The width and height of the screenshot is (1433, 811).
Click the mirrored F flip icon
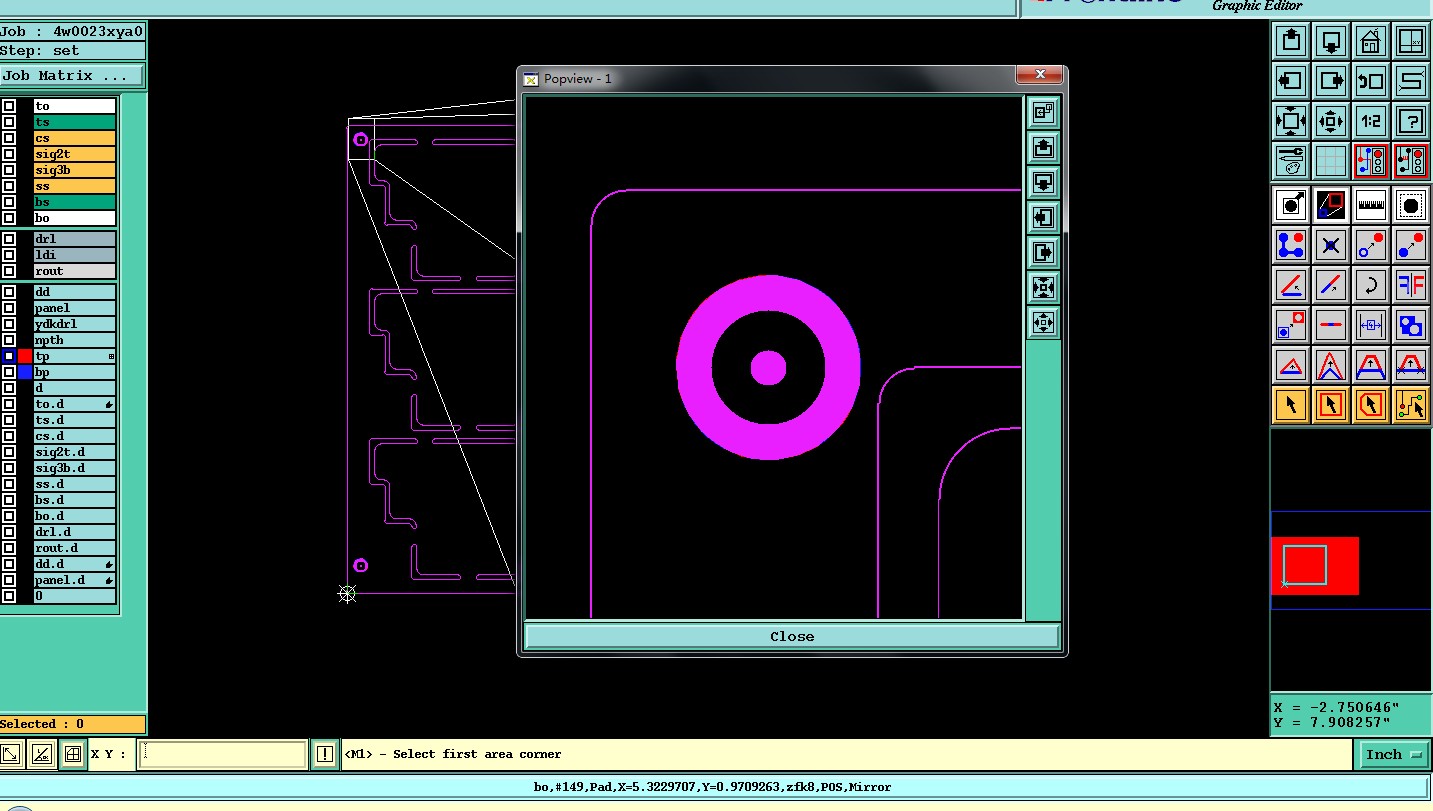click(1411, 285)
